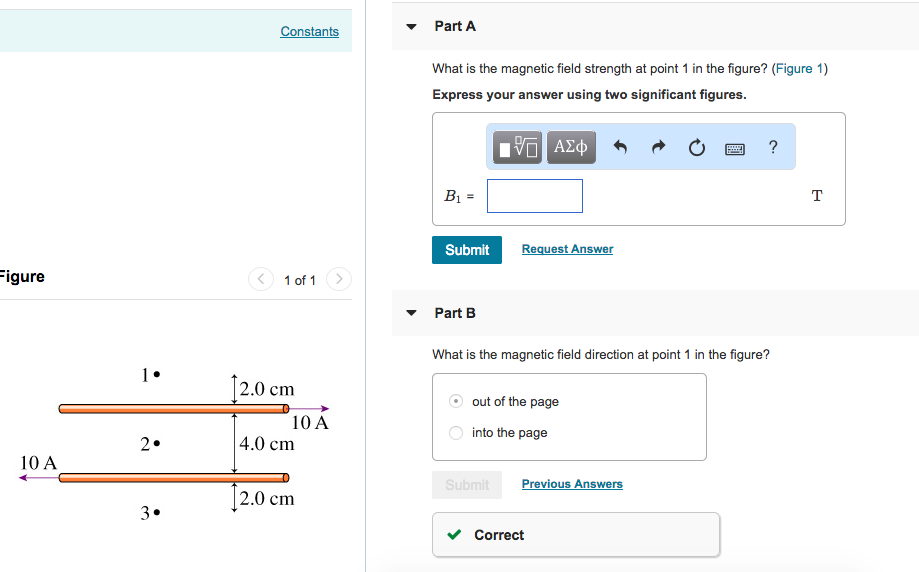
Task: Click the disabled Part B Submit button
Action: click(467, 485)
